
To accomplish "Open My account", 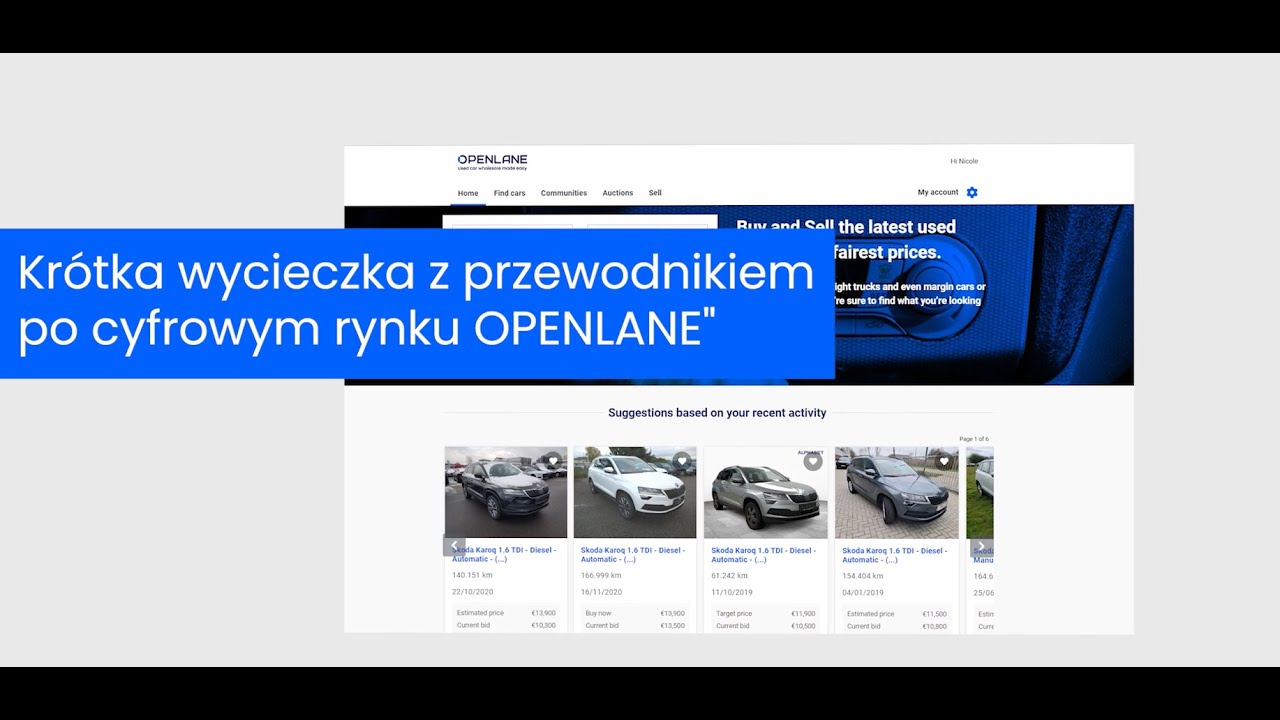I will 938,192.
